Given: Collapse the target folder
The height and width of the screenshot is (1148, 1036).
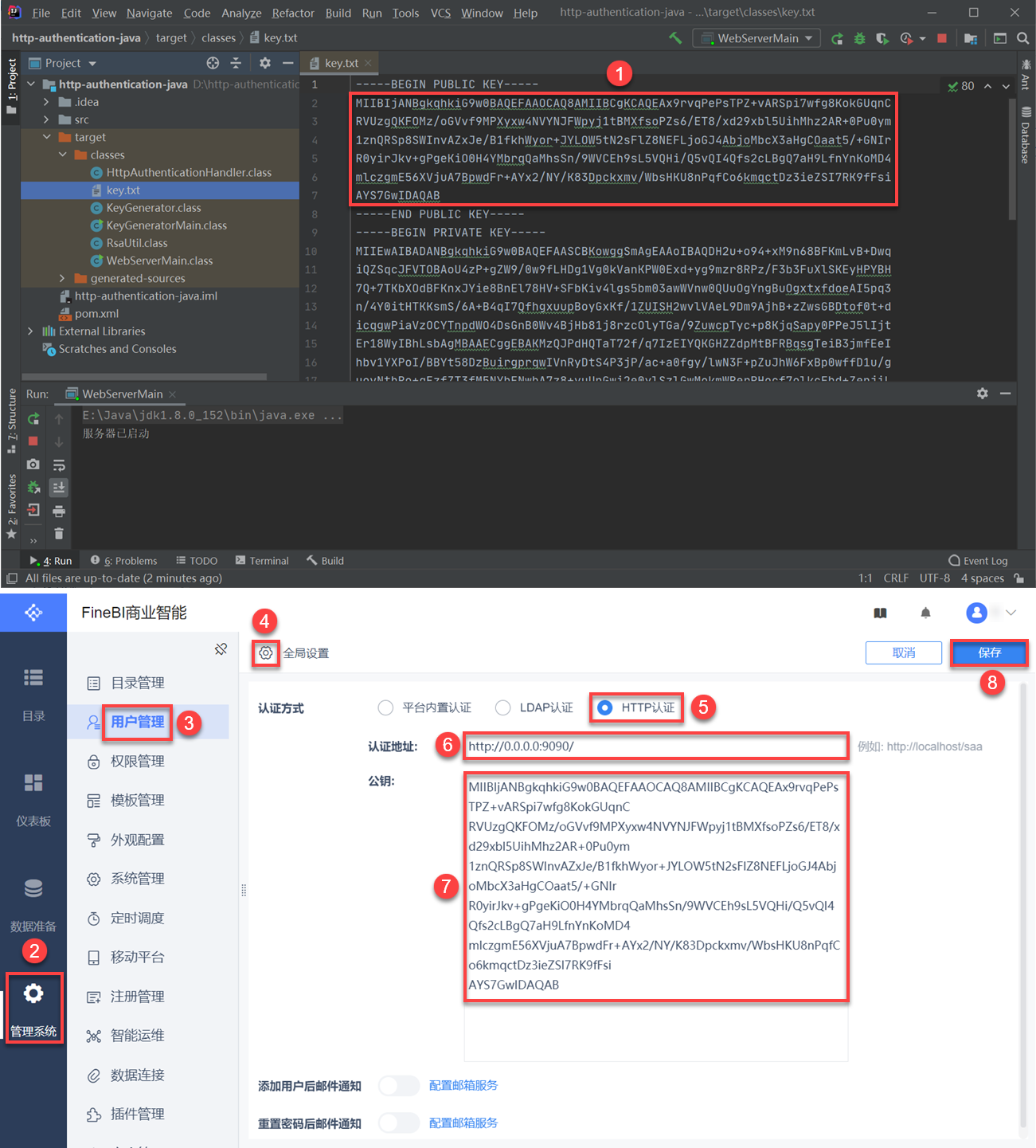Looking at the screenshot, I should 47,137.
